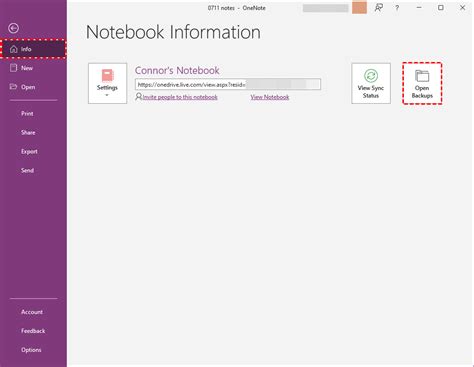This screenshot has width=474, height=367.
Task: Choose Open in the backstage sidebar
Action: click(33, 87)
